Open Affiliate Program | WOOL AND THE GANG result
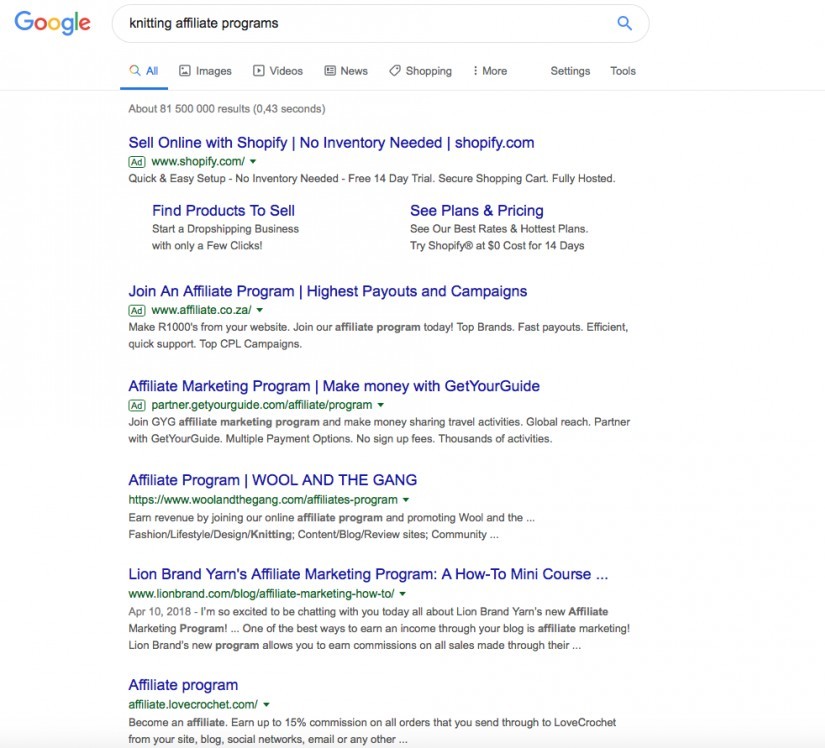This screenshot has width=825, height=748. click(273, 480)
